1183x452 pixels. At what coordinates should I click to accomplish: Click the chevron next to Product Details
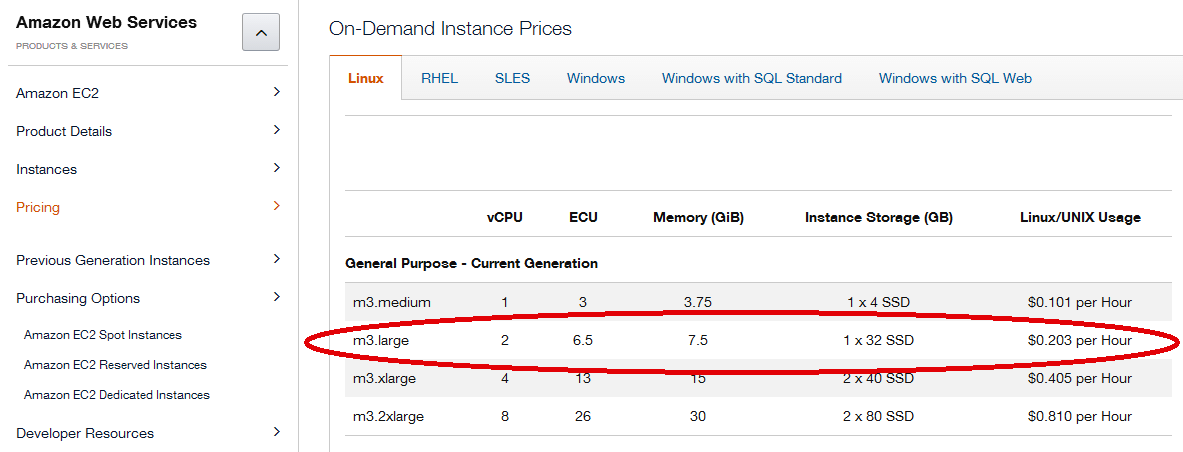276,130
